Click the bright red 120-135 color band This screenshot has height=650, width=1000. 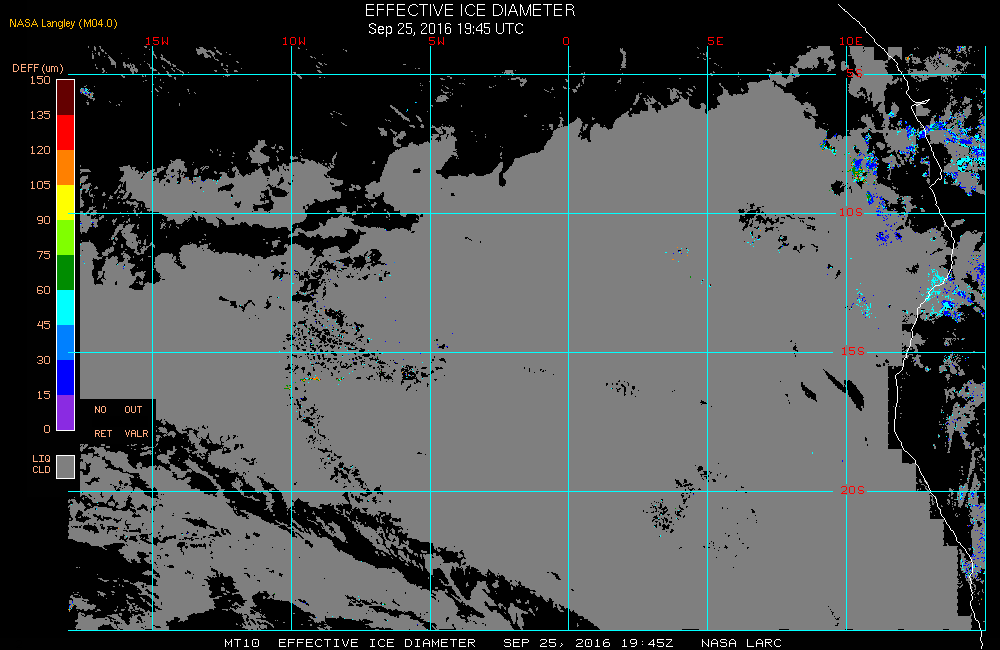[66, 133]
